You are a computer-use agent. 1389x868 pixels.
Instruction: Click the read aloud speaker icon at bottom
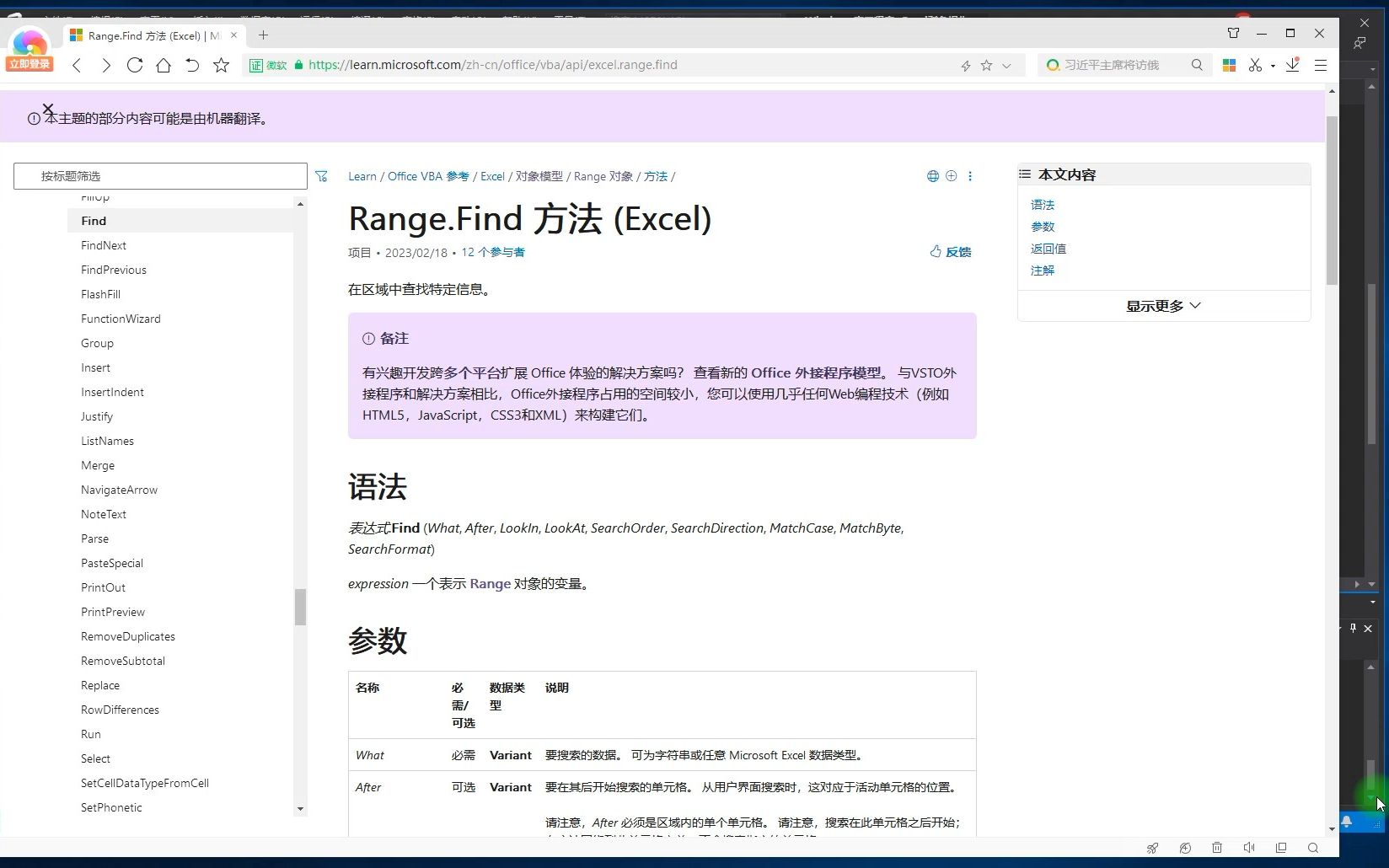[x=1248, y=848]
